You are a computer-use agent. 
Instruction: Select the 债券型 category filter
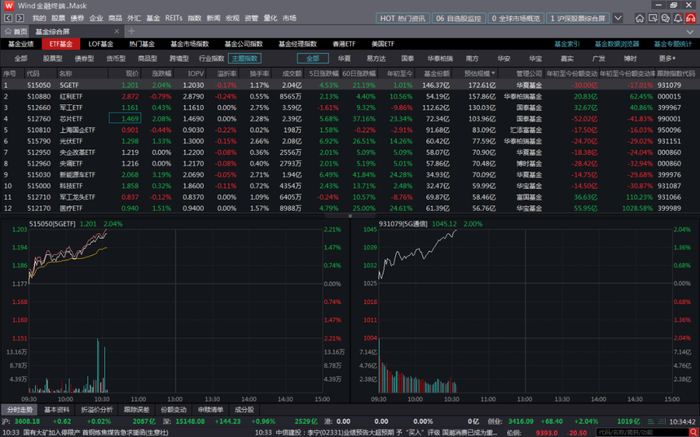84,58
